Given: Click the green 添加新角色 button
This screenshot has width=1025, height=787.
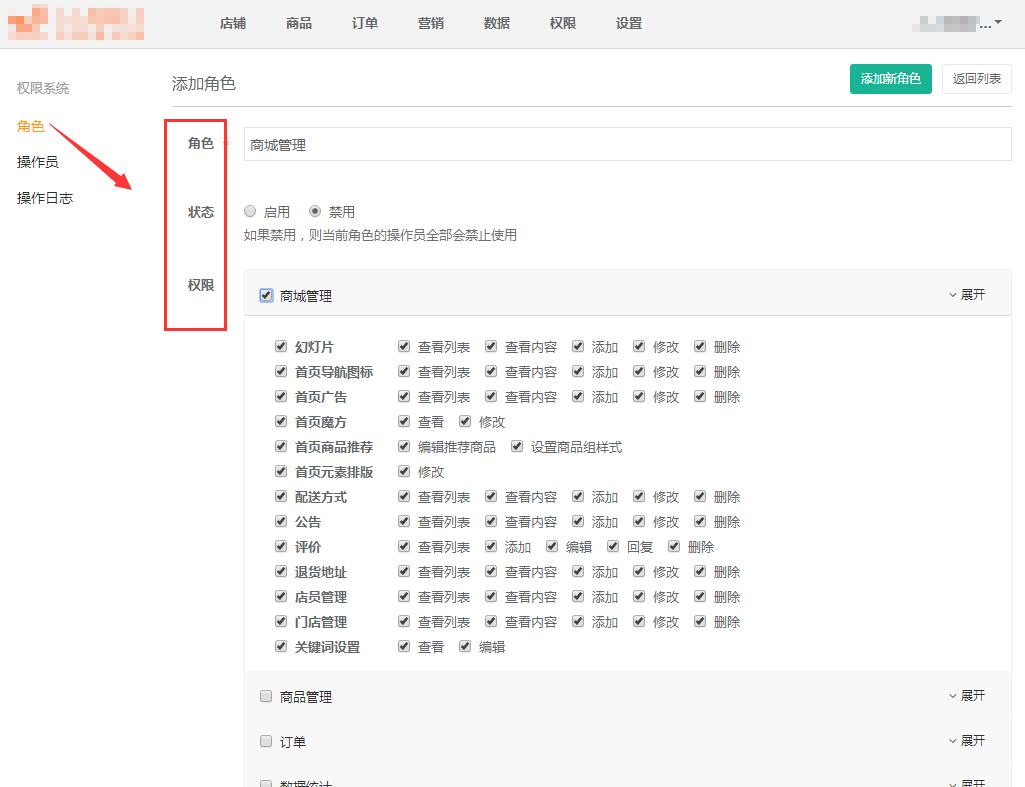Looking at the screenshot, I should (x=890, y=79).
